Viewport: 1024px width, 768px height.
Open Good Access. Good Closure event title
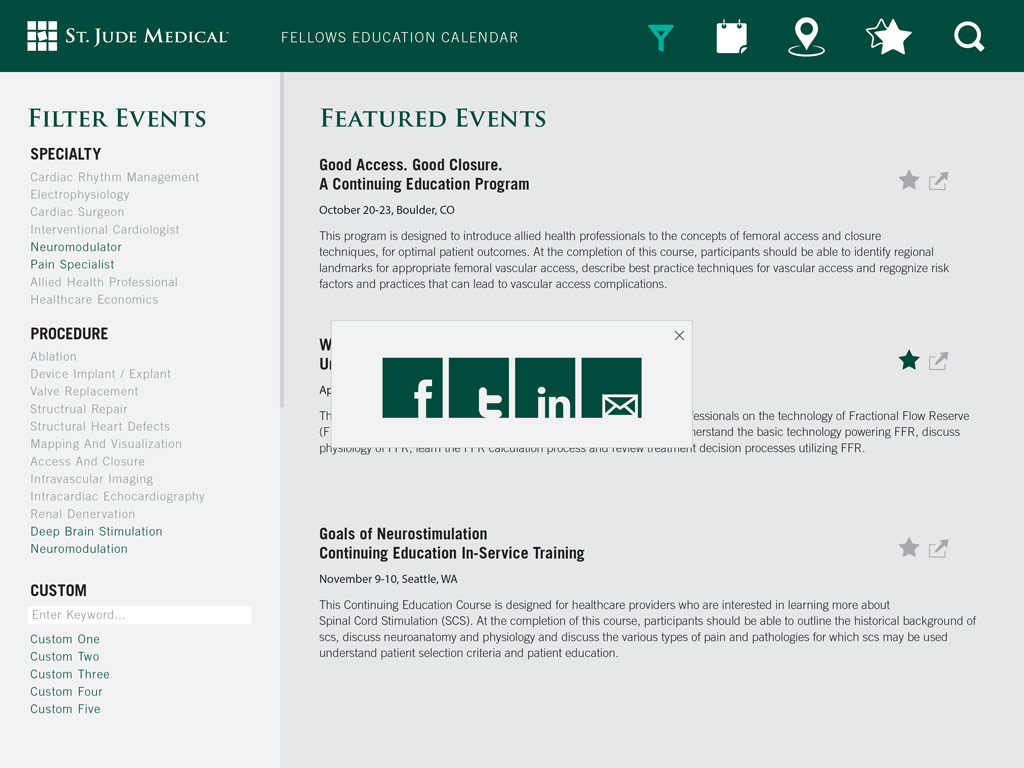pyautogui.click(x=424, y=174)
